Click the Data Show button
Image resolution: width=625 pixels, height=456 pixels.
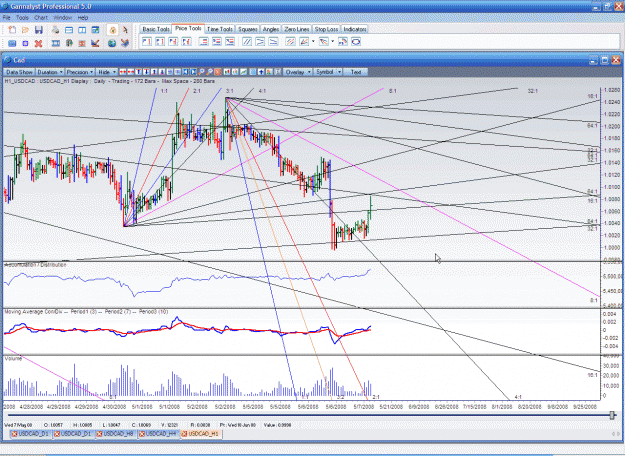19,72
